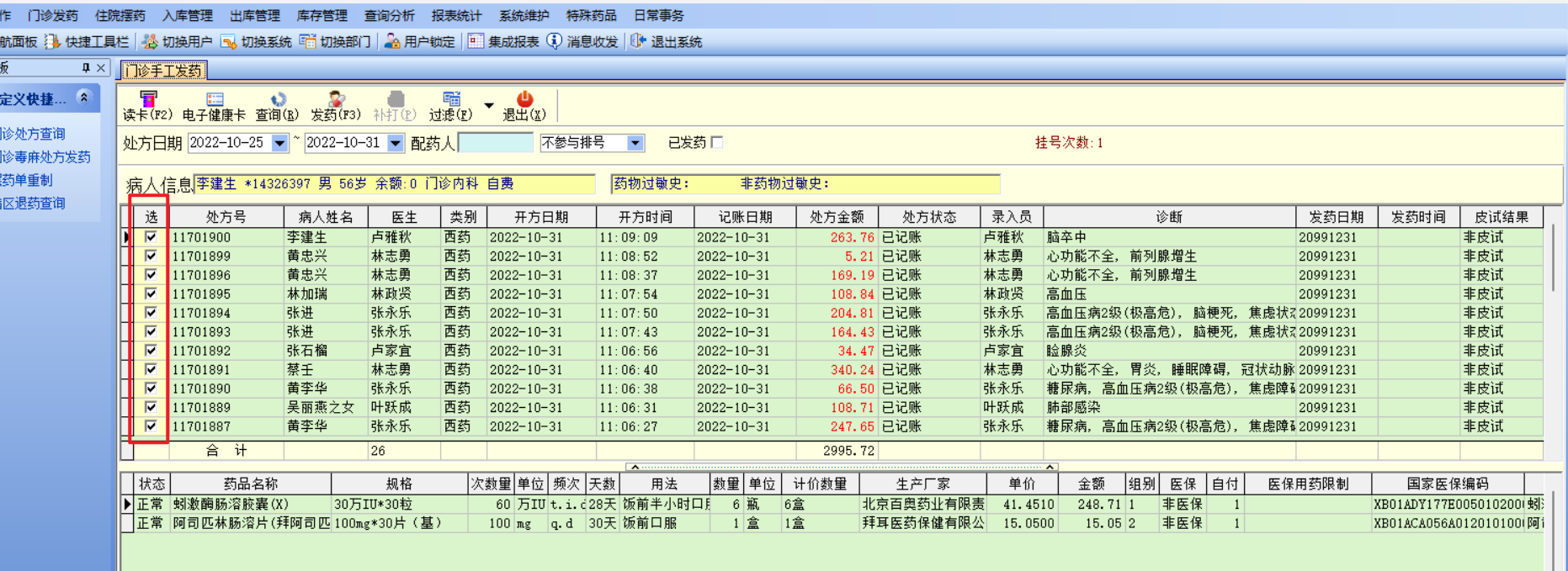This screenshot has height=571, width=1568.
Task: Select the 蚓激酶肠溶胶囊(X) drug row
Action: click(x=833, y=505)
